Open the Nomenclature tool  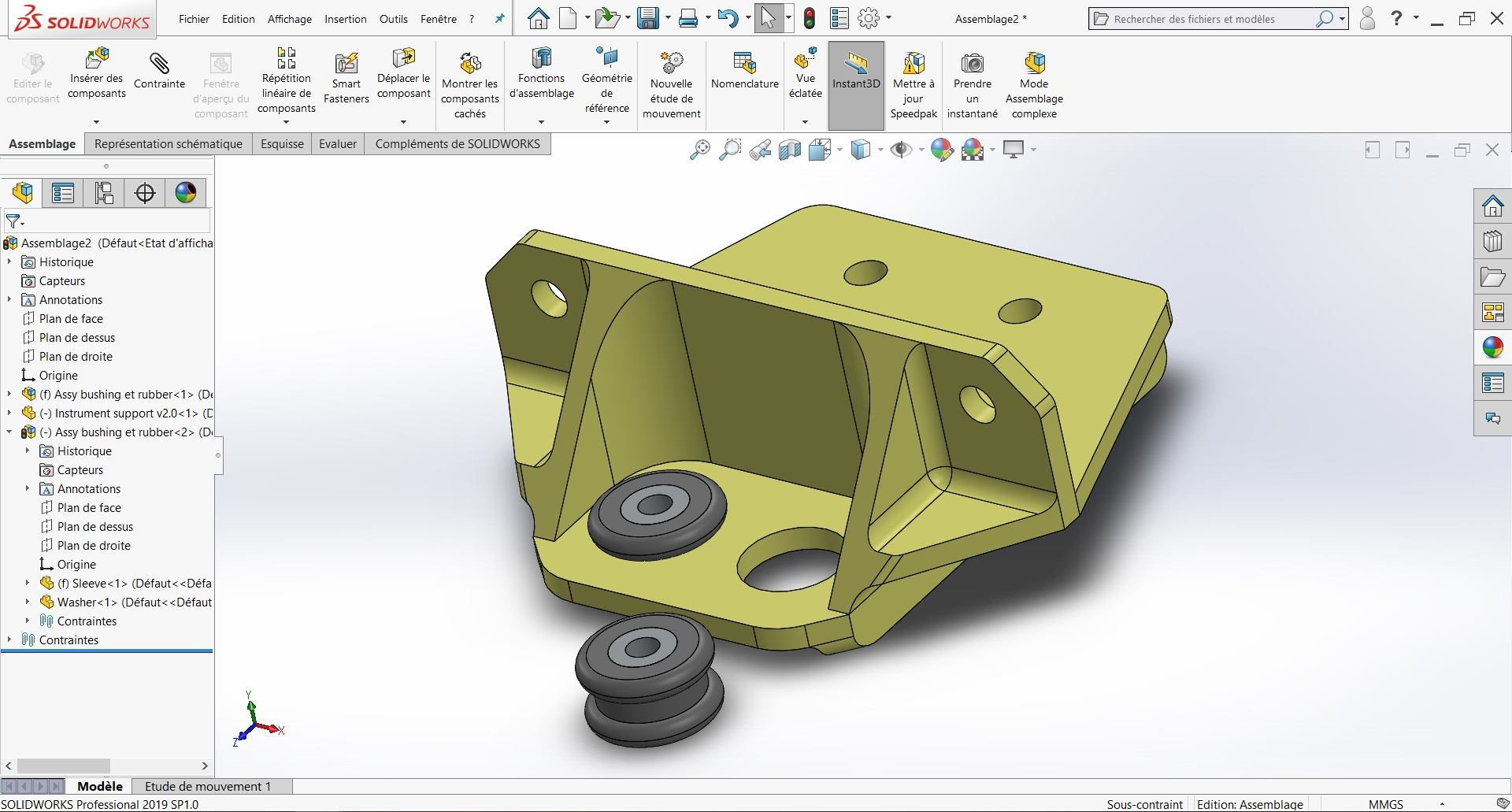[744, 72]
